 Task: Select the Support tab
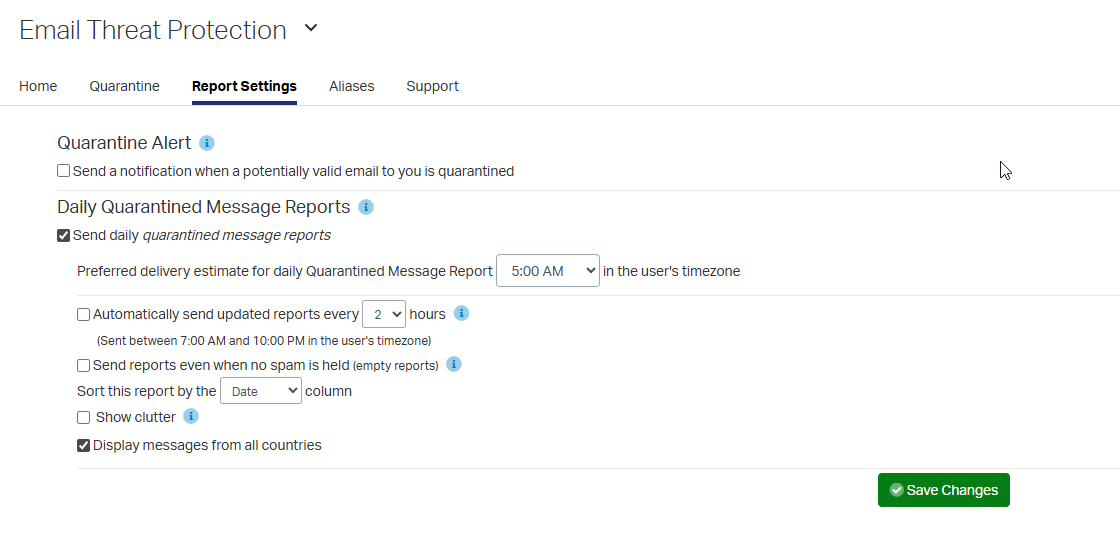click(432, 86)
